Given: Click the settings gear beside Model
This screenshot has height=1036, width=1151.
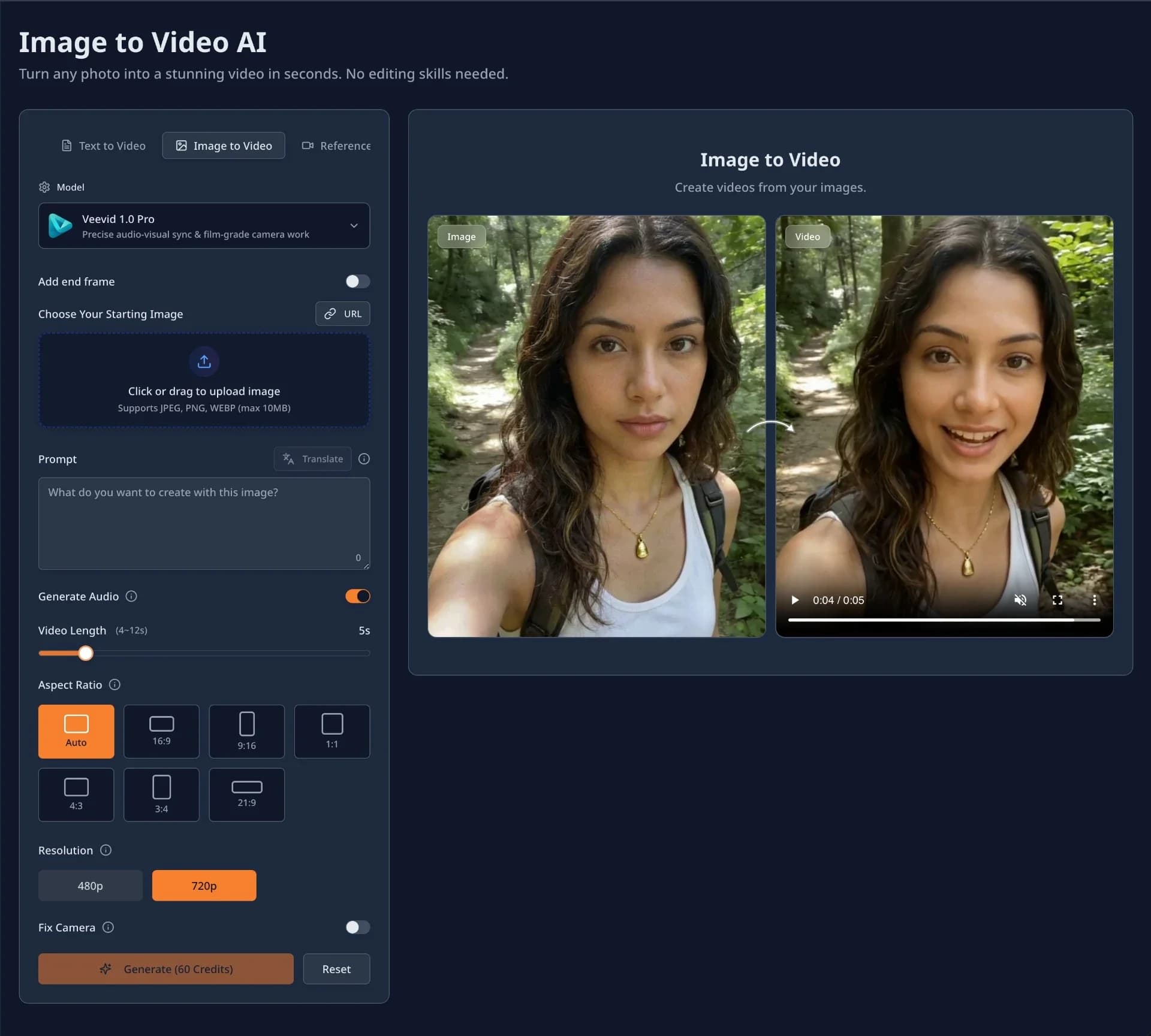Looking at the screenshot, I should coord(44,186).
